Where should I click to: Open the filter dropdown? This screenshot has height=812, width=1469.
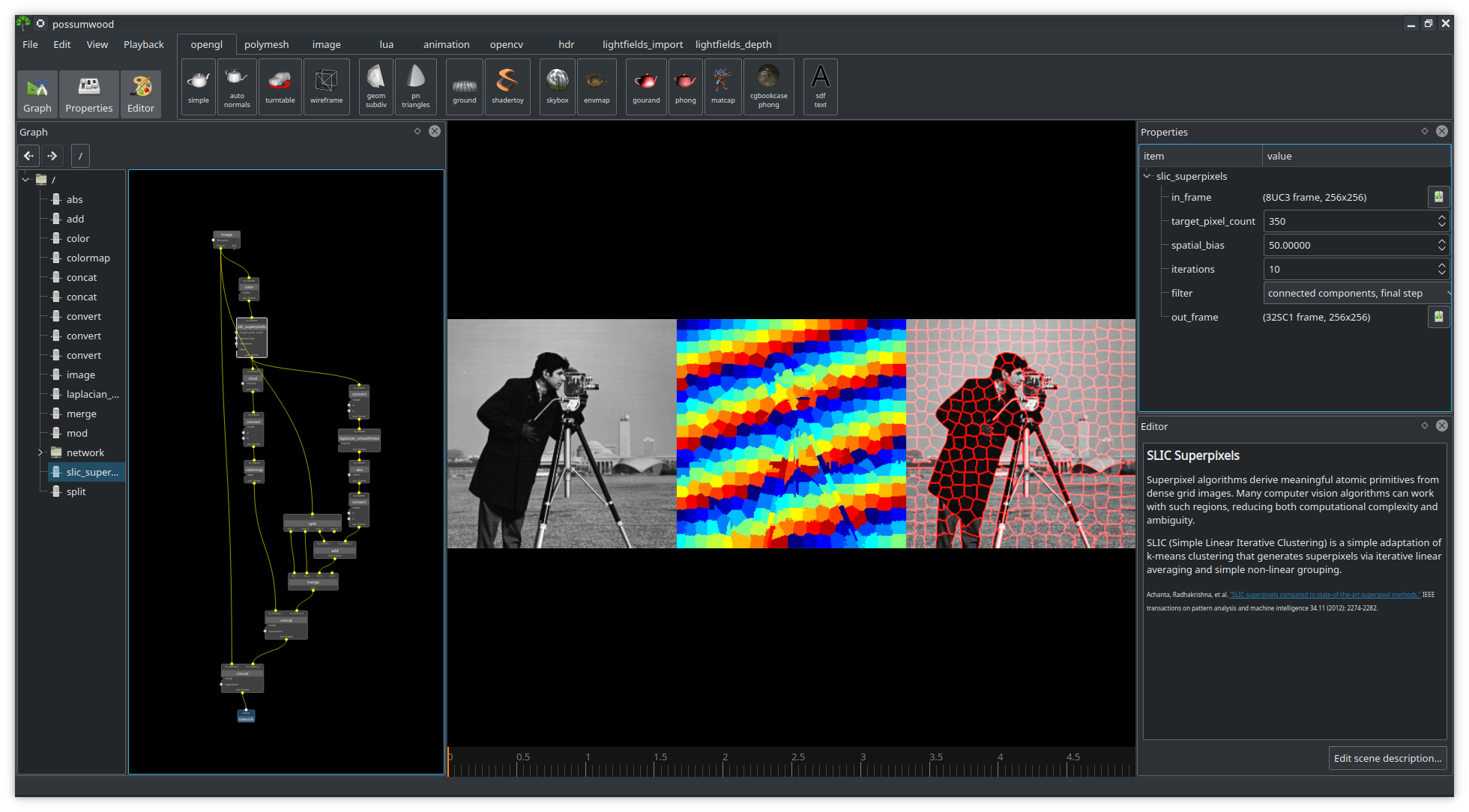click(1356, 293)
